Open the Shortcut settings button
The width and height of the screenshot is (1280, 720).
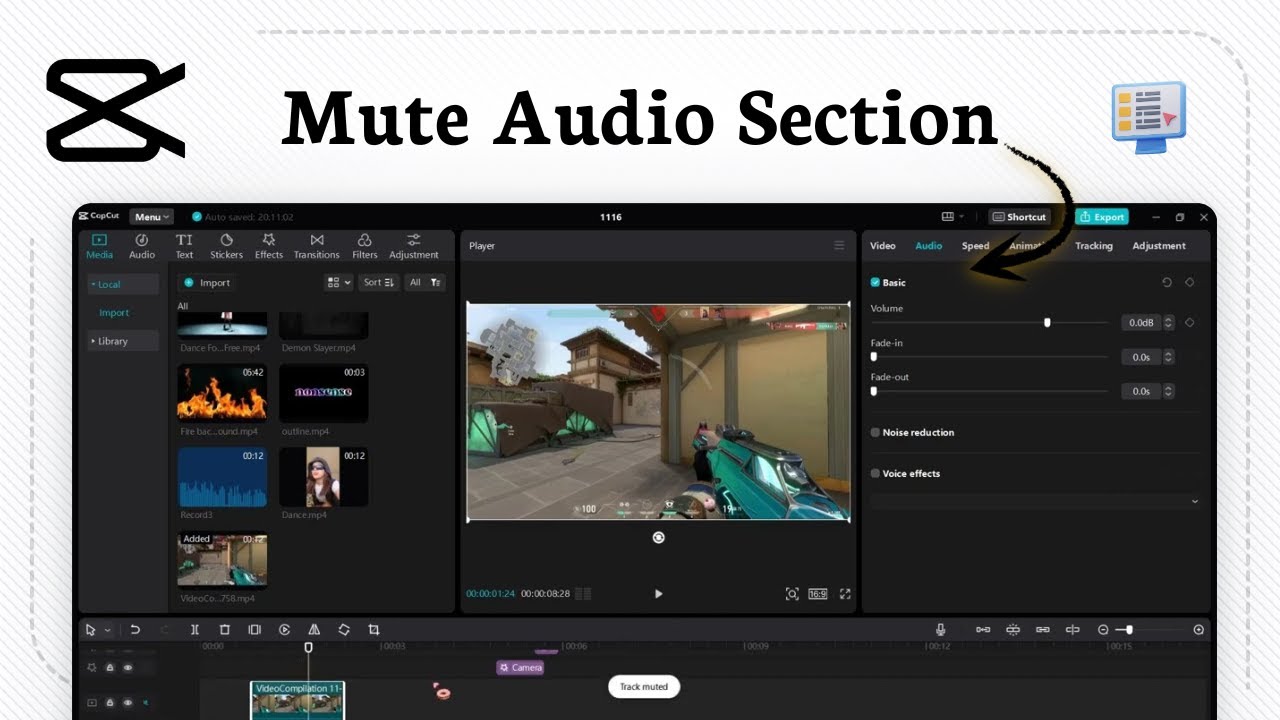click(1019, 217)
